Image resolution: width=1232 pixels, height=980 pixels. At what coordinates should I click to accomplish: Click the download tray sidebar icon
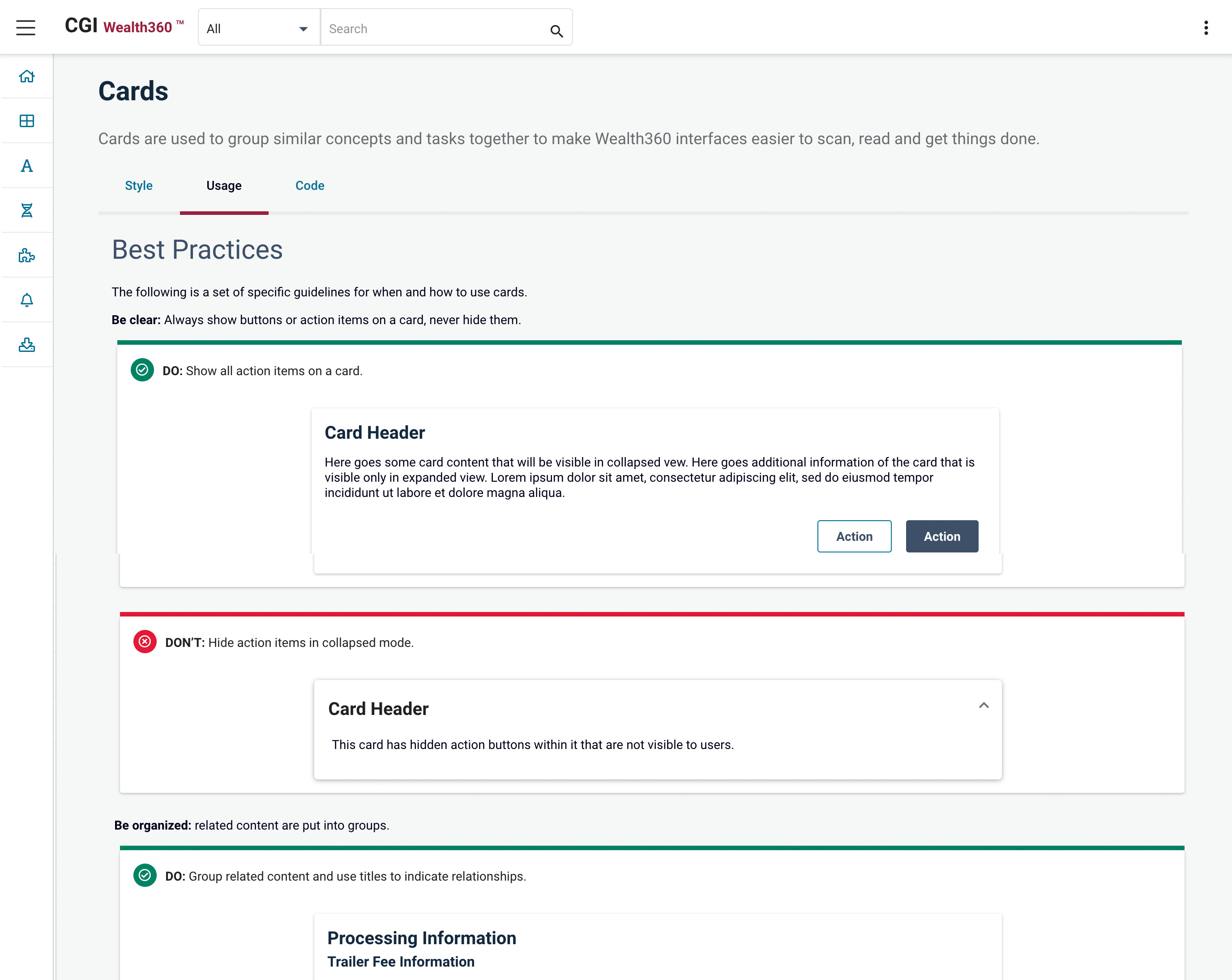tap(27, 345)
